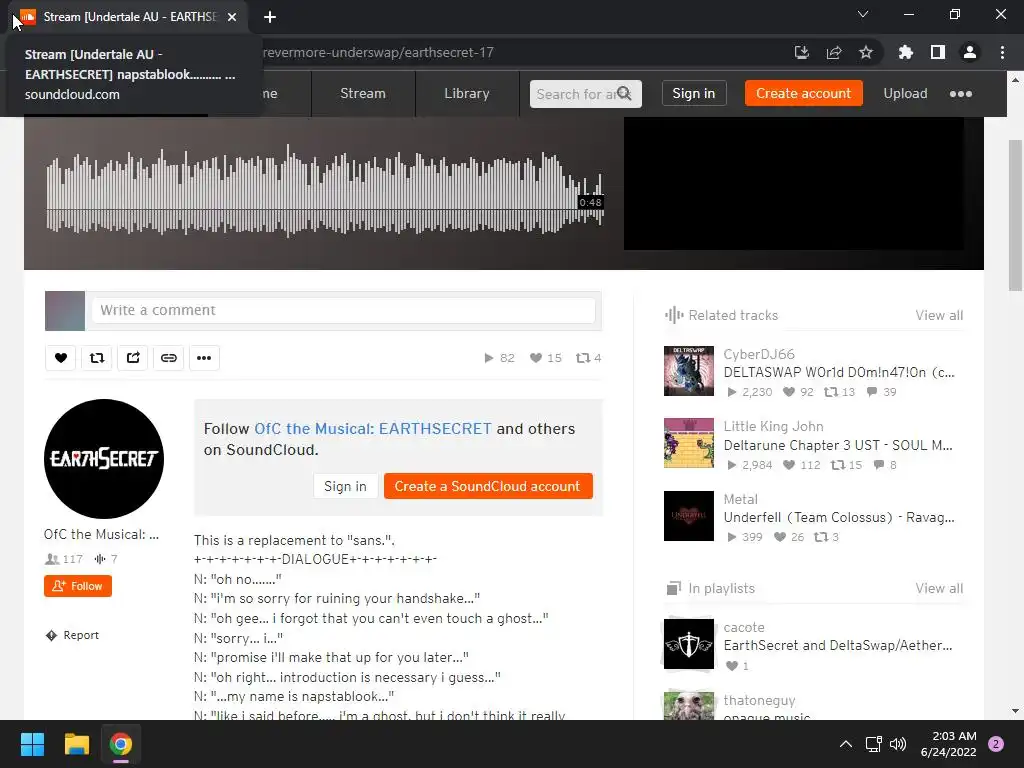Like the track with the heart button
Screen dimensions: 1024x768
tap(61, 358)
